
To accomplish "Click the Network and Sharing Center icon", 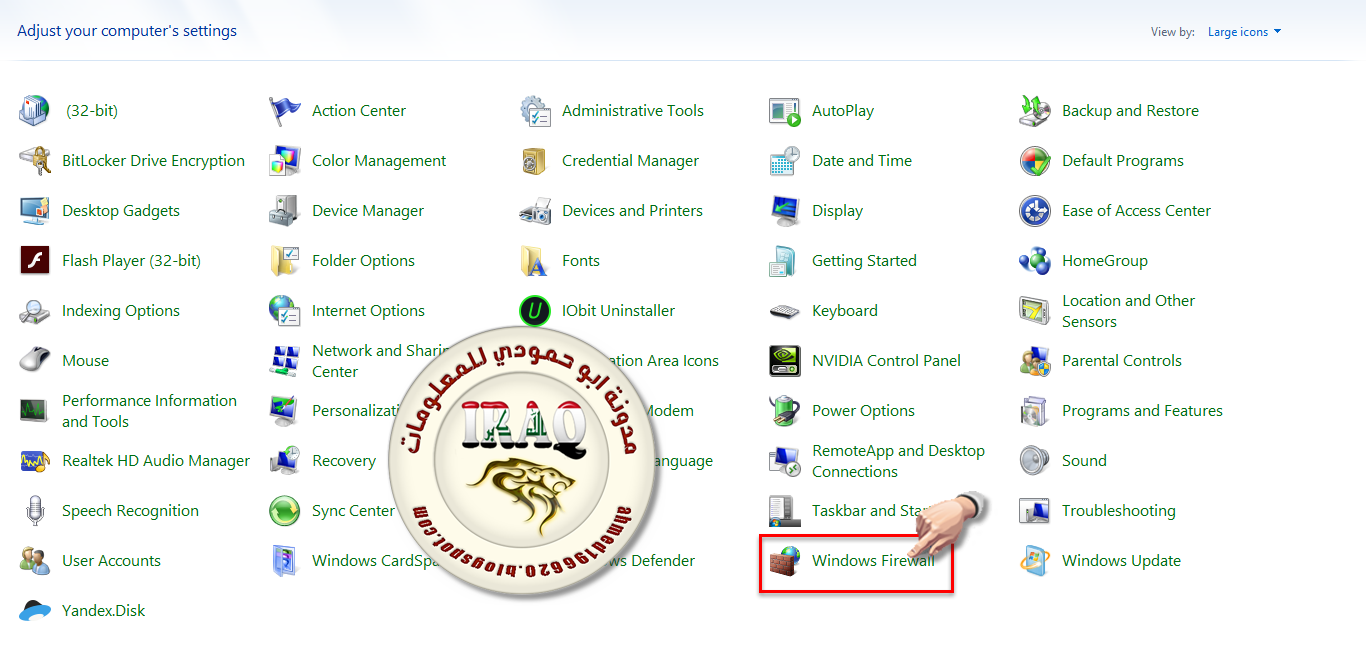I will pos(285,361).
